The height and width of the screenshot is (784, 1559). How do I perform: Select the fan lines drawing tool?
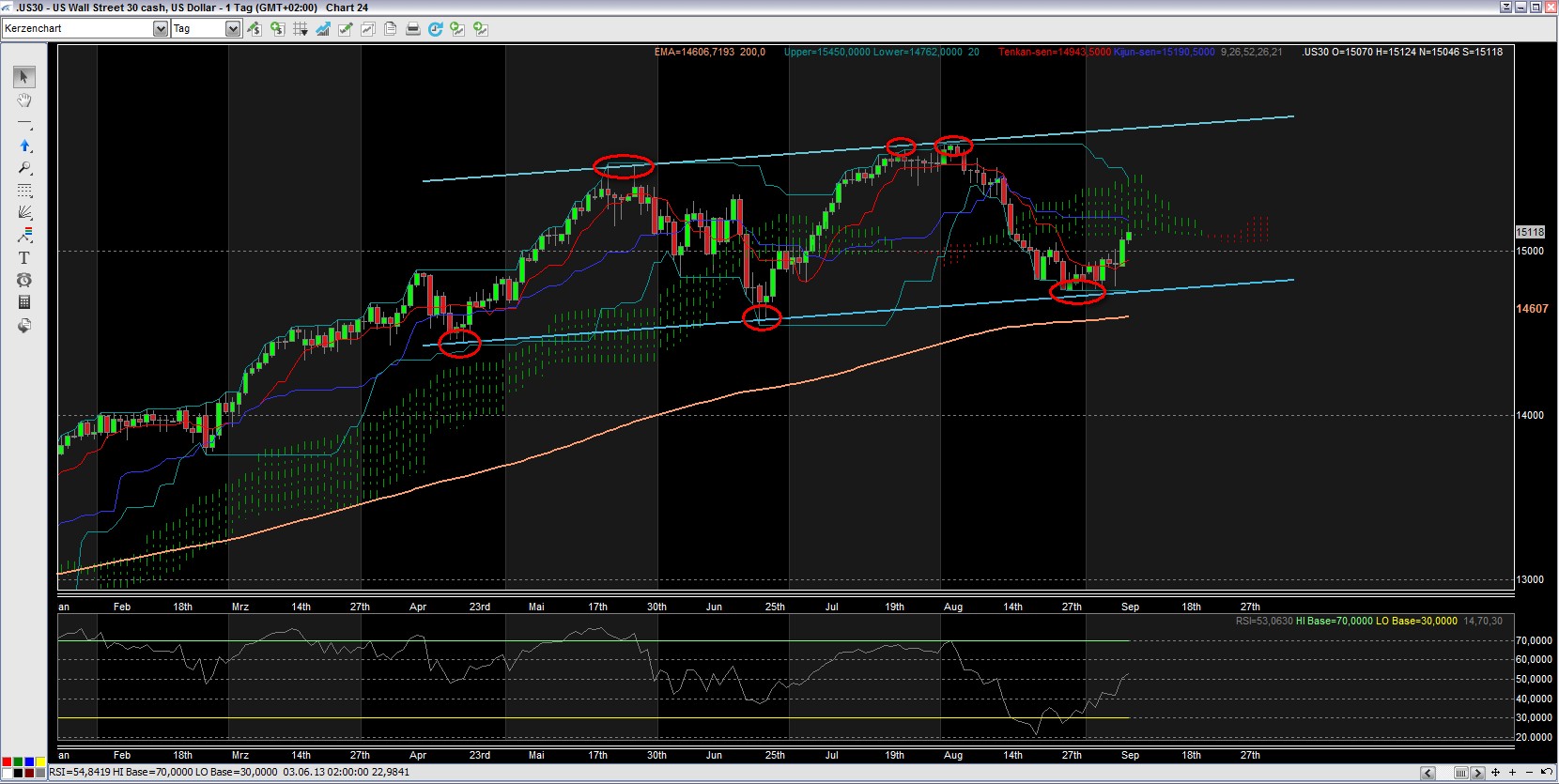(24, 212)
